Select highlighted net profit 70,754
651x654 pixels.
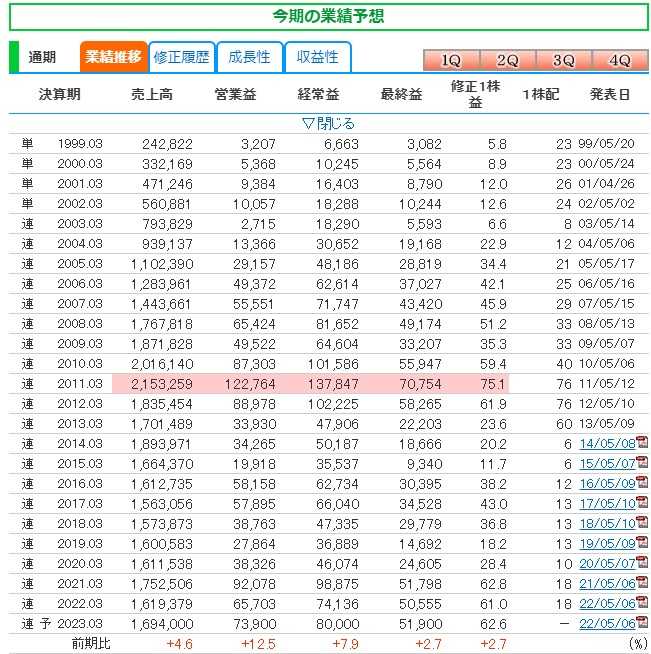pos(420,384)
